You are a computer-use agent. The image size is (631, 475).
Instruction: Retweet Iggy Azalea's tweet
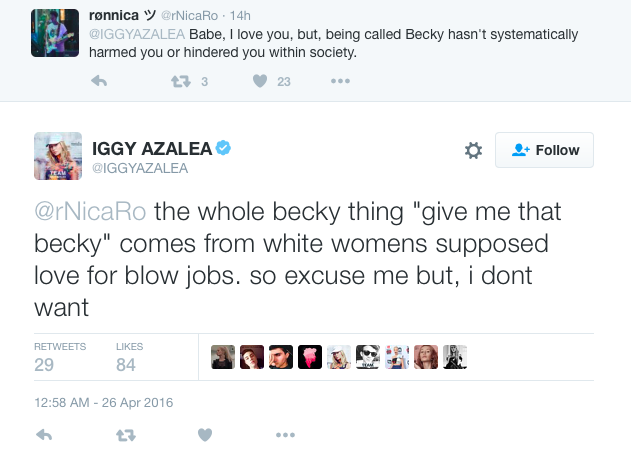click(125, 435)
